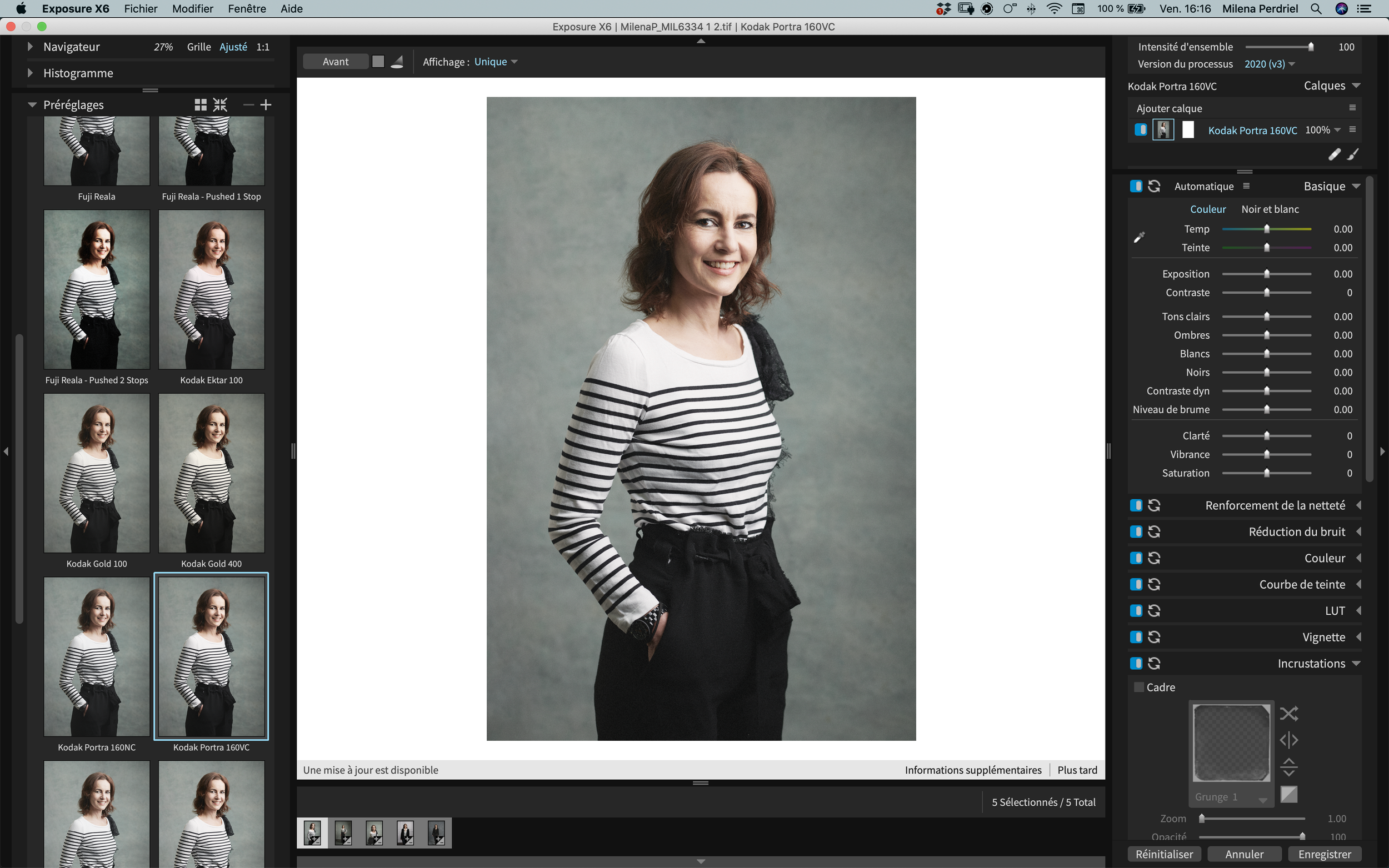The width and height of the screenshot is (1389, 868).
Task: Flip the Cadre overlay horizontally
Action: pyautogui.click(x=1288, y=740)
